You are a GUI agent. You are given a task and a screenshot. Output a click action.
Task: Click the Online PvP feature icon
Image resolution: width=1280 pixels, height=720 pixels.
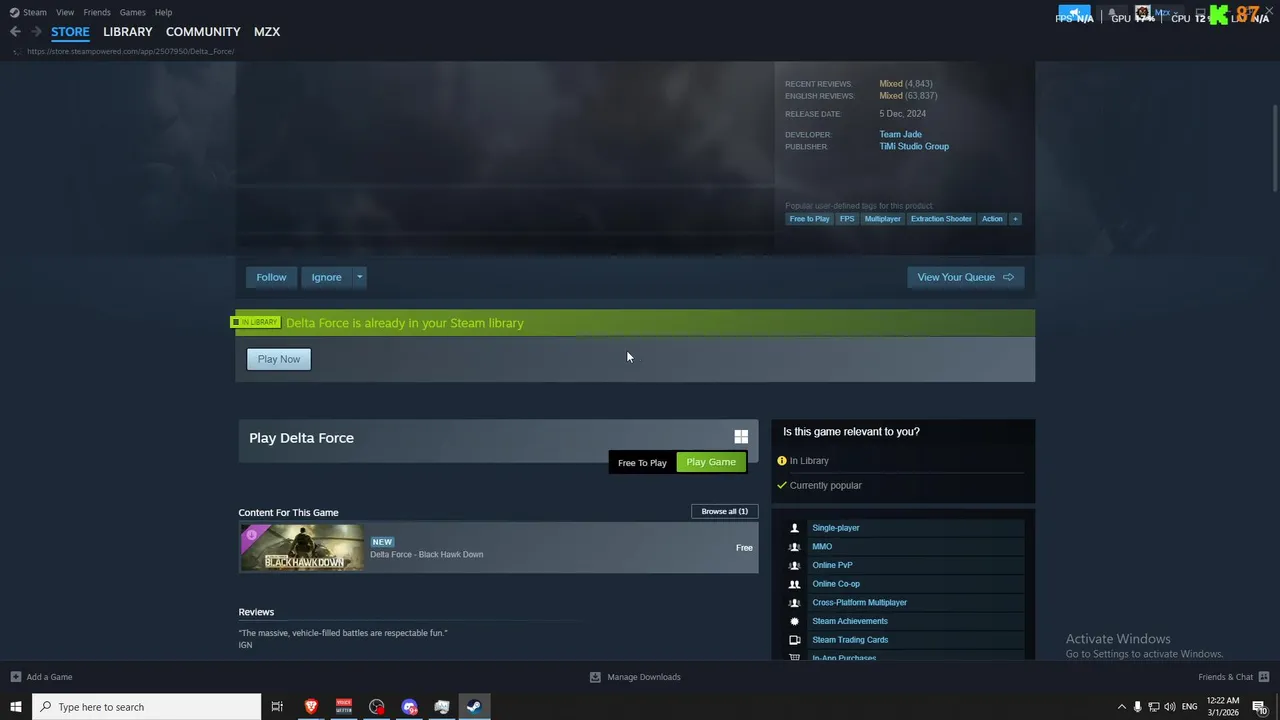coord(795,565)
